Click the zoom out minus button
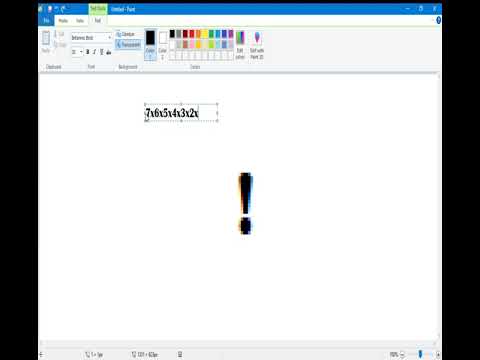 [402, 354]
